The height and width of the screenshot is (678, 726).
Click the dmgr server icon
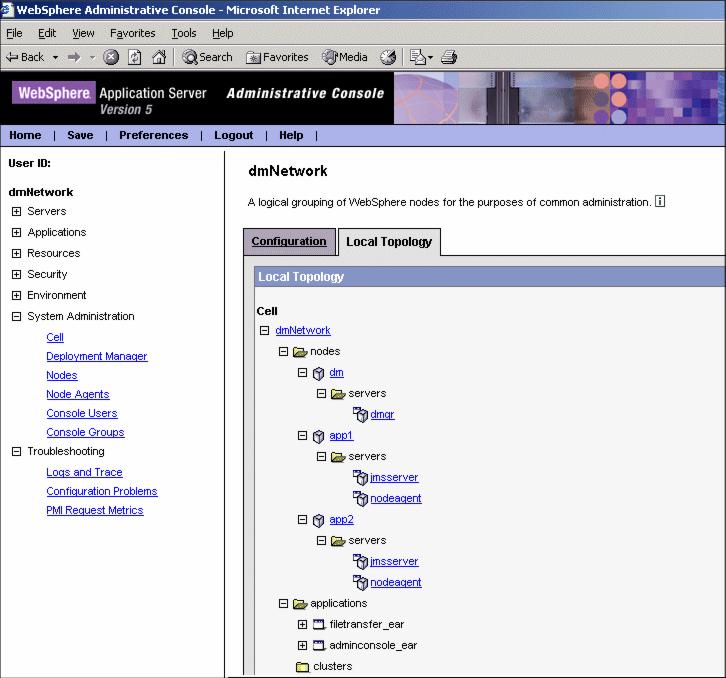pyautogui.click(x=360, y=414)
